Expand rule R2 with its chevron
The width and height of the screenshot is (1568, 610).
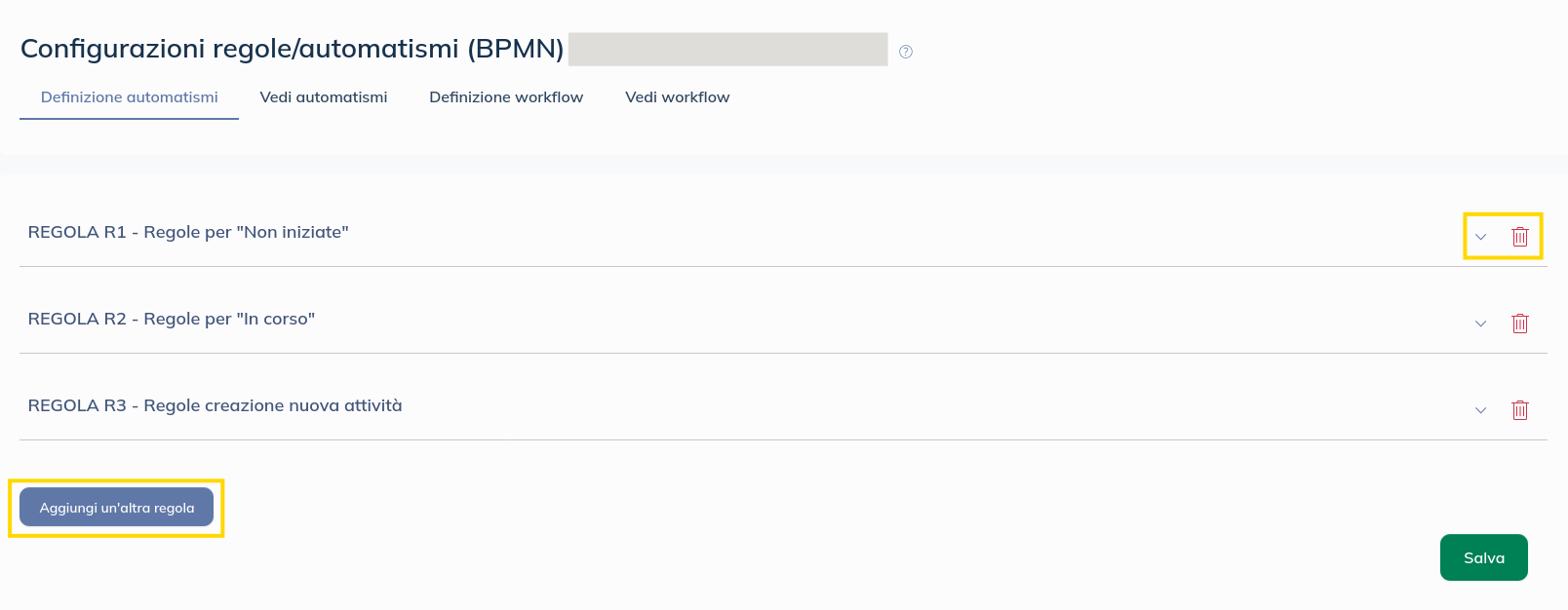tap(1480, 324)
